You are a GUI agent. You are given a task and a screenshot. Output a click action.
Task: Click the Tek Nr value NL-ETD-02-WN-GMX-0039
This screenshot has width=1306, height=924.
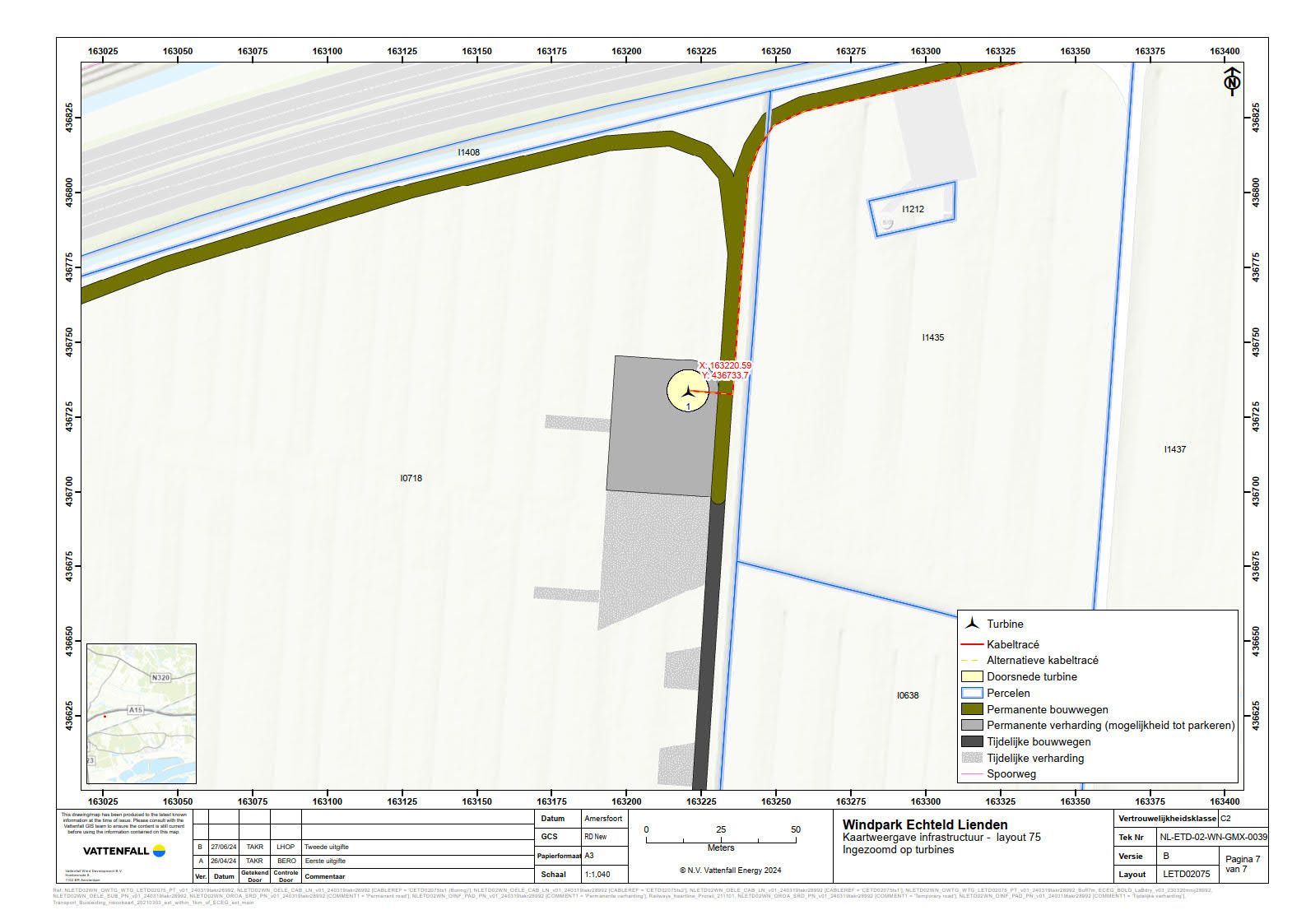pos(1213,837)
